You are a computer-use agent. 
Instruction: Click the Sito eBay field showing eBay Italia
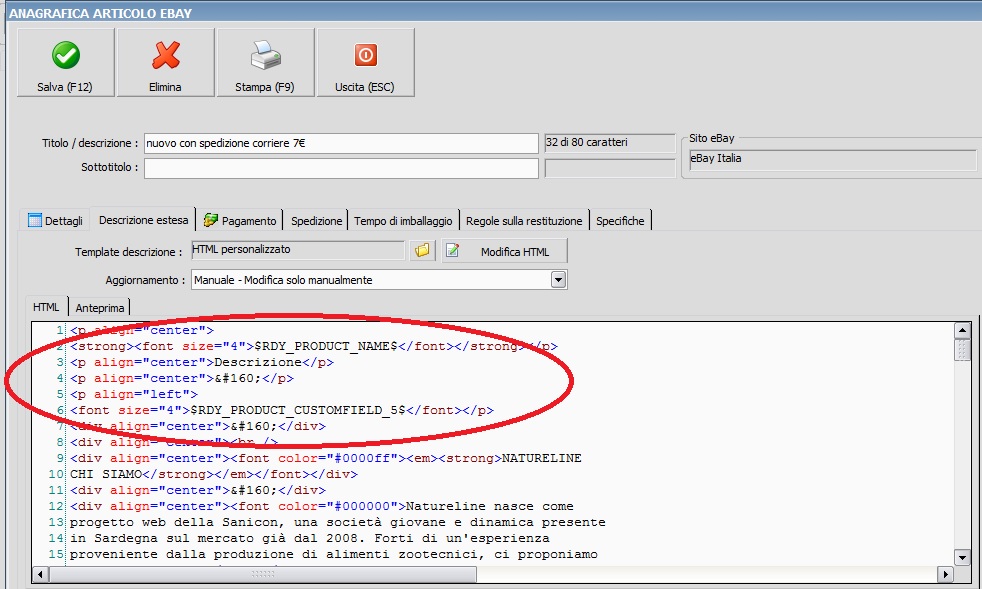(x=832, y=159)
